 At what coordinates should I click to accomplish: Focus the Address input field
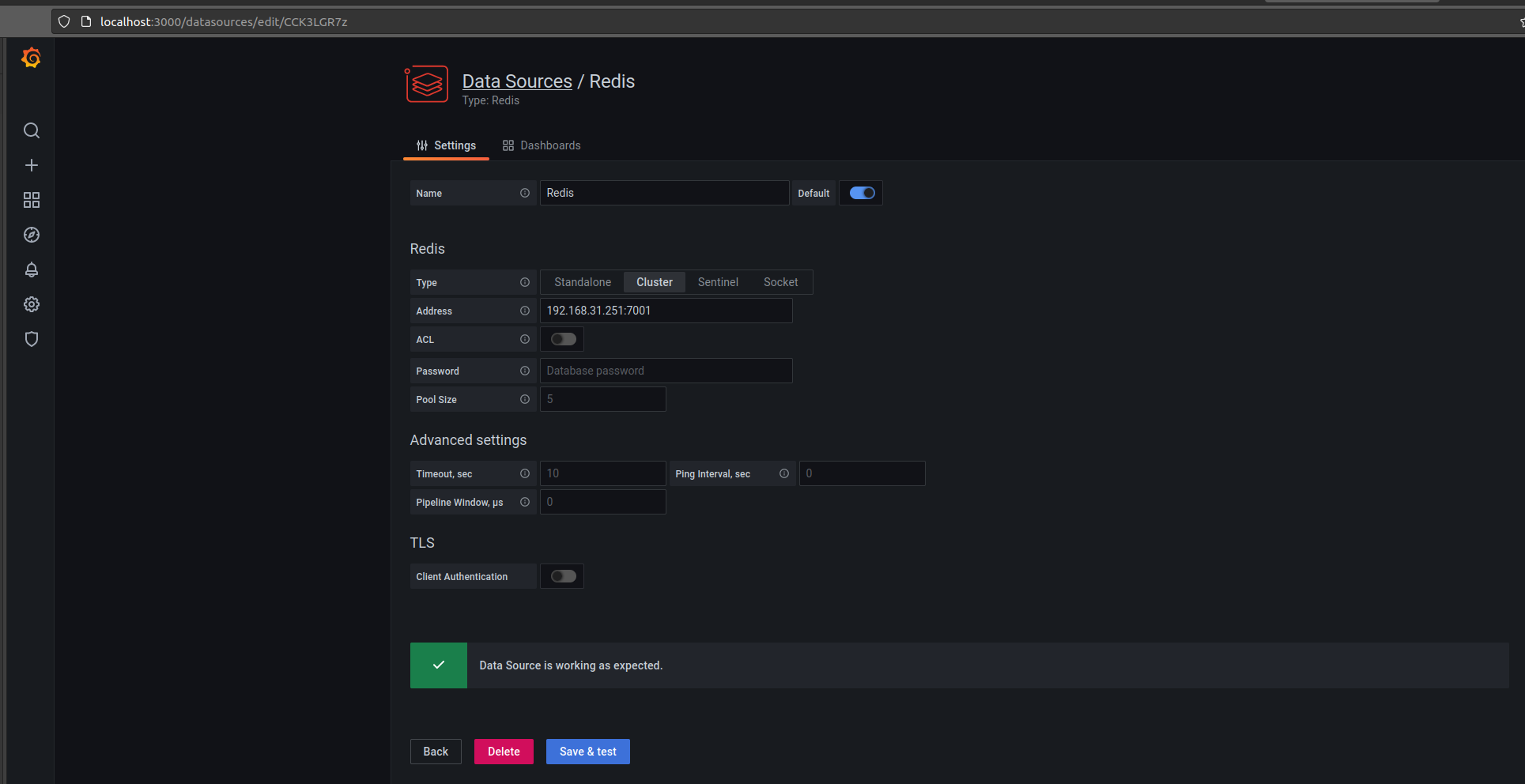click(666, 311)
